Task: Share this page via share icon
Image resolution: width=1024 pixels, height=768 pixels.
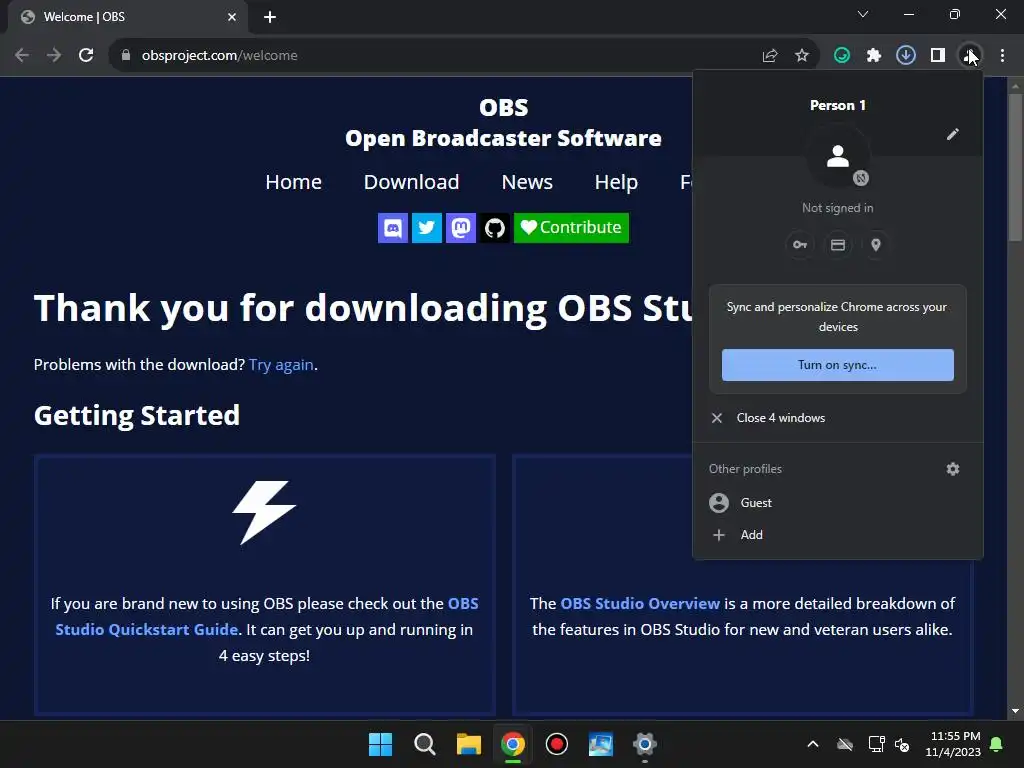Action: tap(770, 56)
